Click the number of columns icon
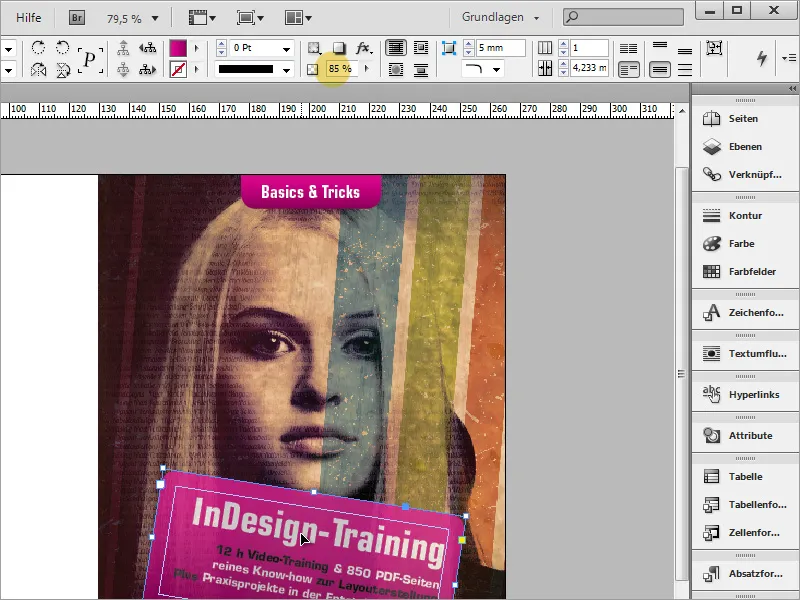Viewport: 800px width, 600px height. click(545, 48)
